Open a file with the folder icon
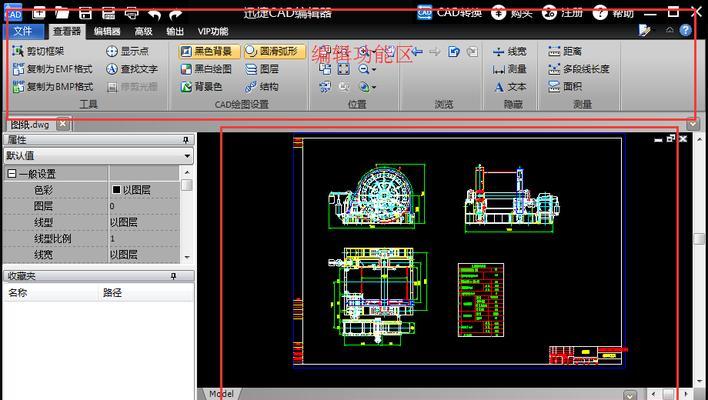The image size is (708, 400). [x=62, y=13]
